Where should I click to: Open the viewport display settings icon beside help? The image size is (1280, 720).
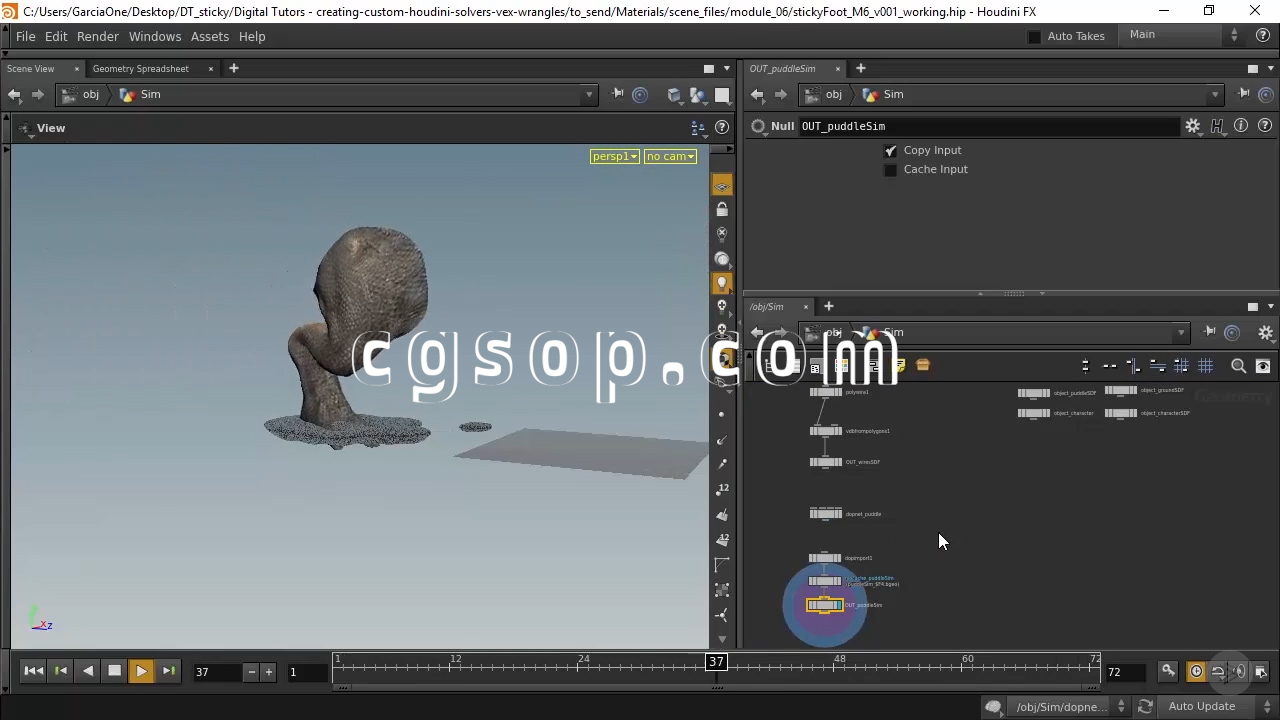(699, 128)
